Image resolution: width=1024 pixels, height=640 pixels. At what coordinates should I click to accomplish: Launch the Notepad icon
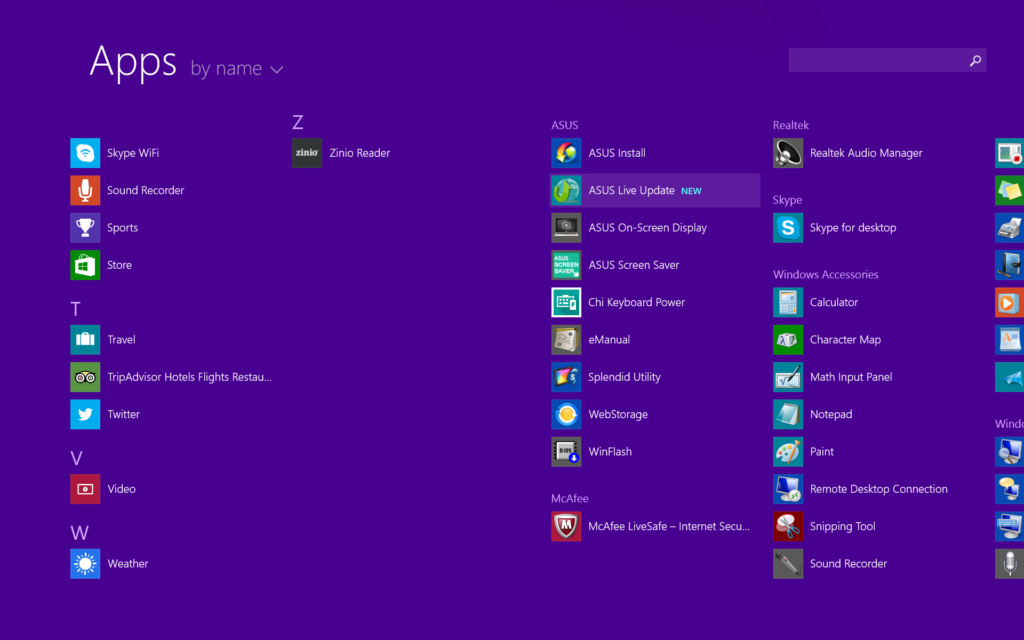788,414
